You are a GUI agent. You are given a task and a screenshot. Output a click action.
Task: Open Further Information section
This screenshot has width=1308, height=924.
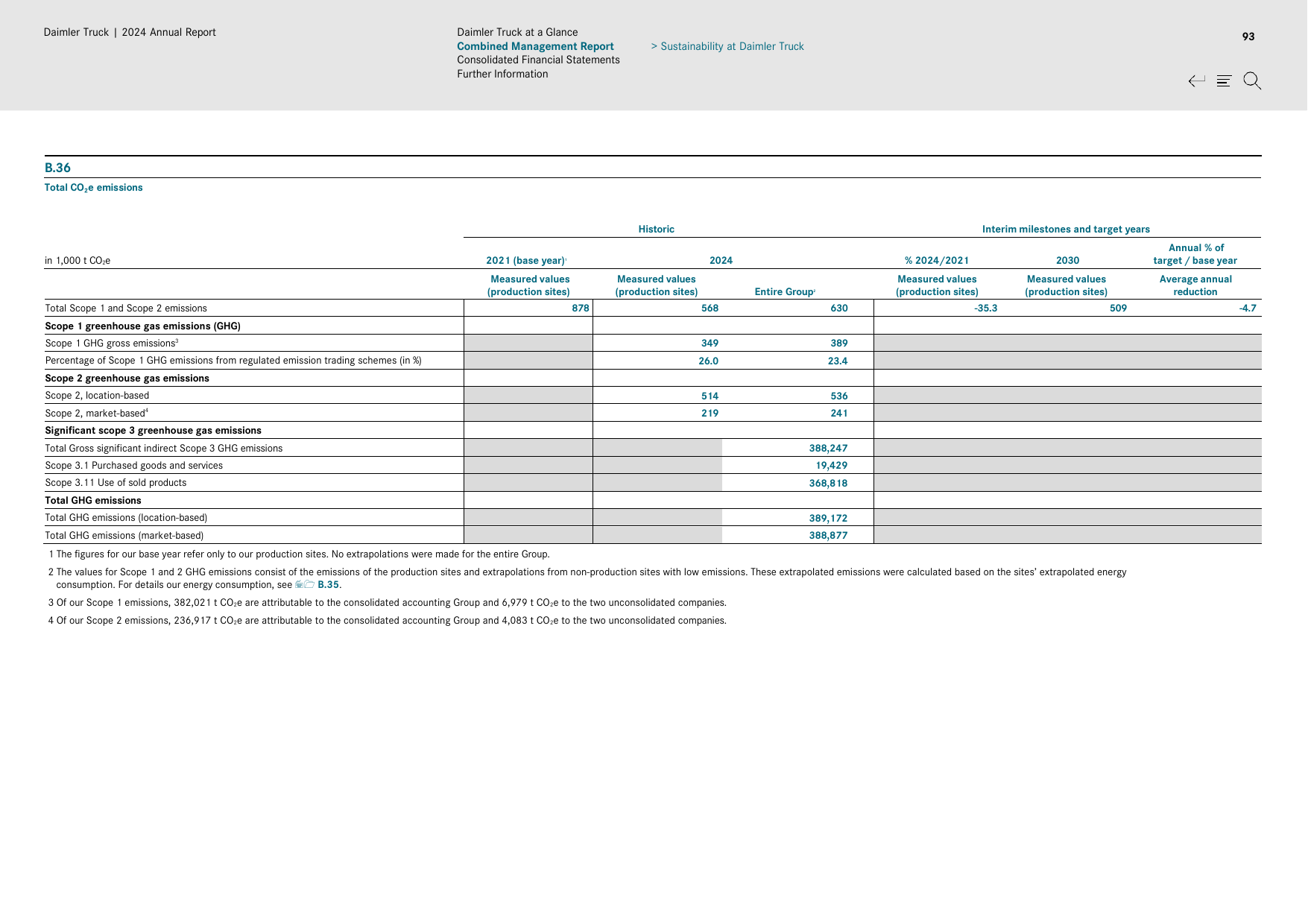502,74
